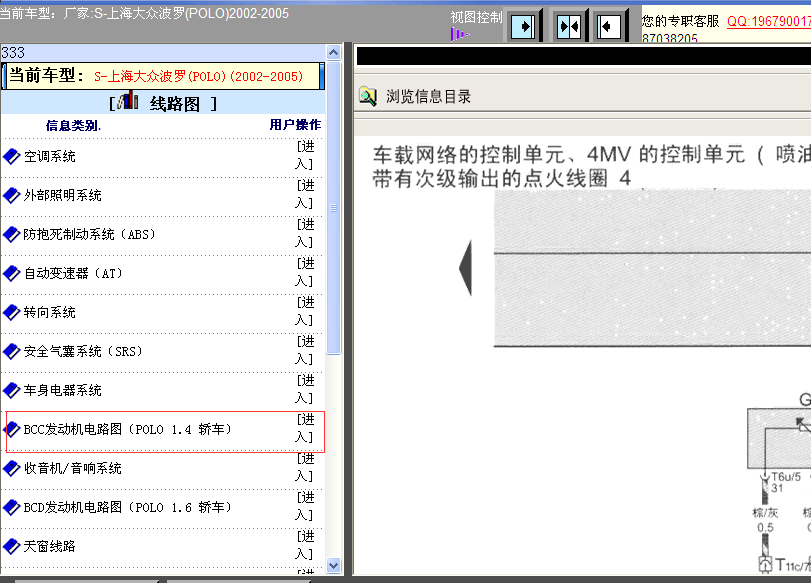Select the 转向系统 category text

point(50,312)
